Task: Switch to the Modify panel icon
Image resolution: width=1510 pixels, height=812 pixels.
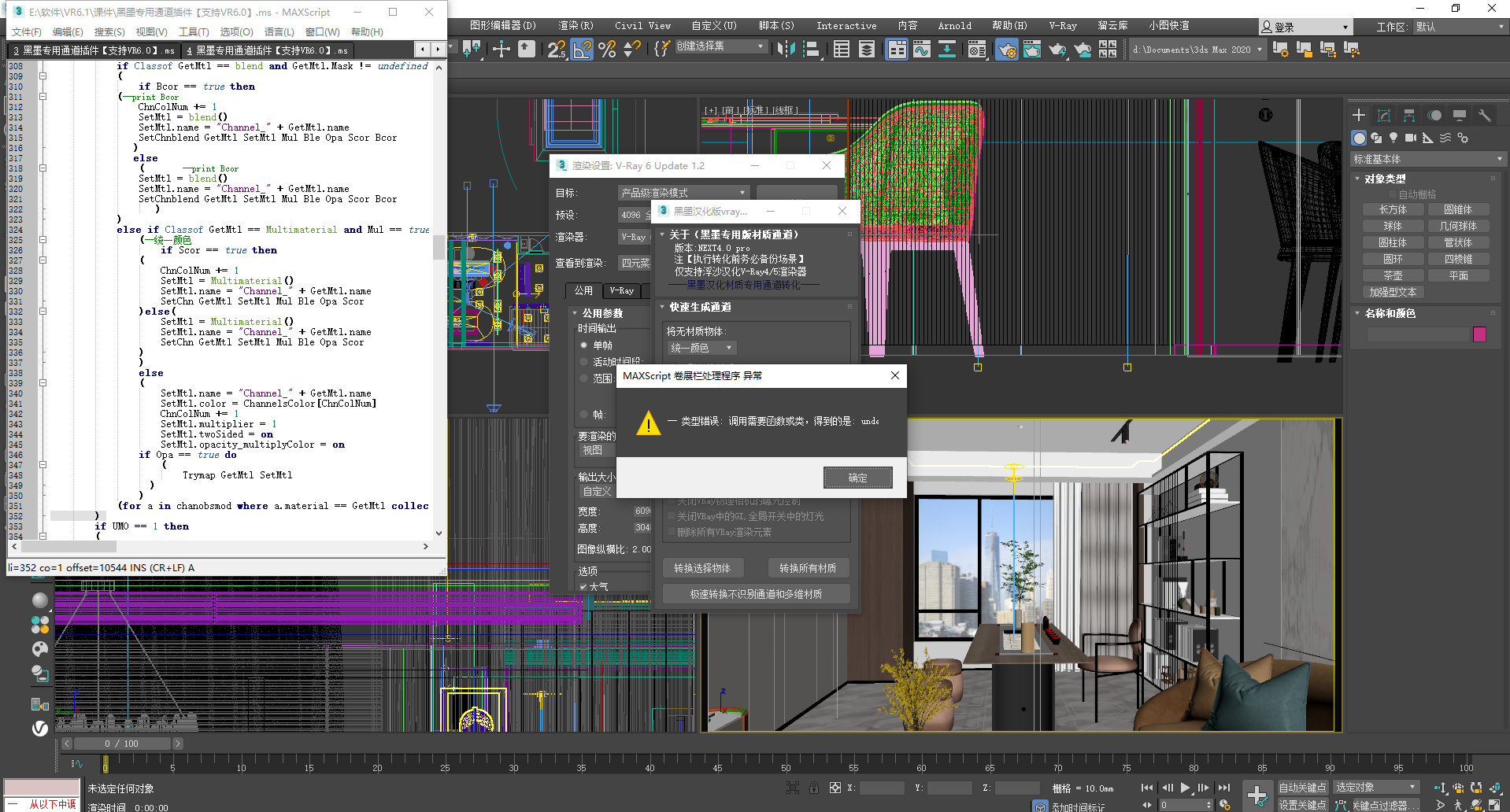Action: click(1383, 116)
